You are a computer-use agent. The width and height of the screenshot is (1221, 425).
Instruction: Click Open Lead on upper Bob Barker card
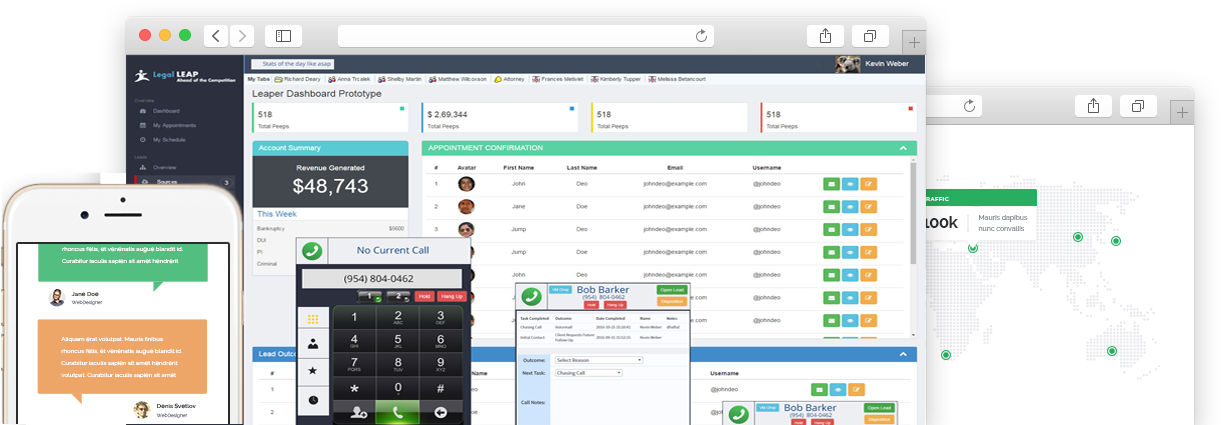tap(671, 290)
